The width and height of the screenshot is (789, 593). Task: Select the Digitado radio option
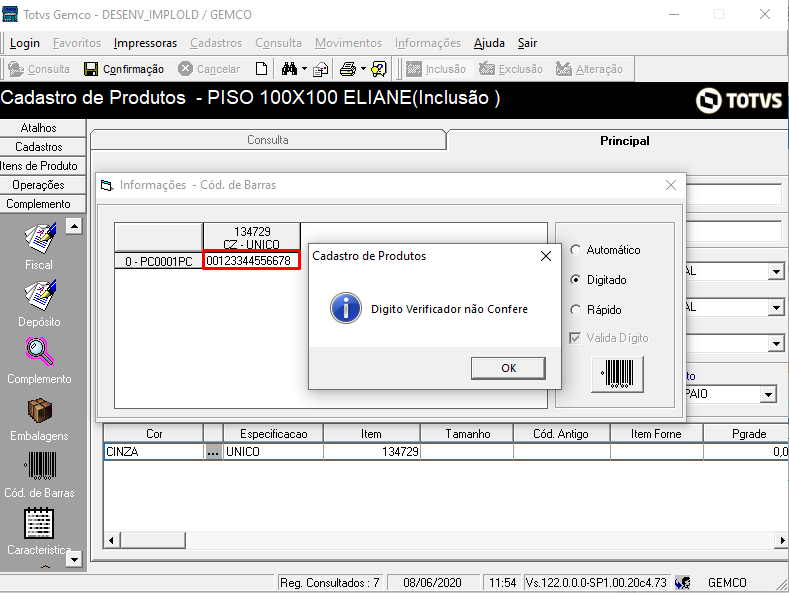[x=575, y=279]
